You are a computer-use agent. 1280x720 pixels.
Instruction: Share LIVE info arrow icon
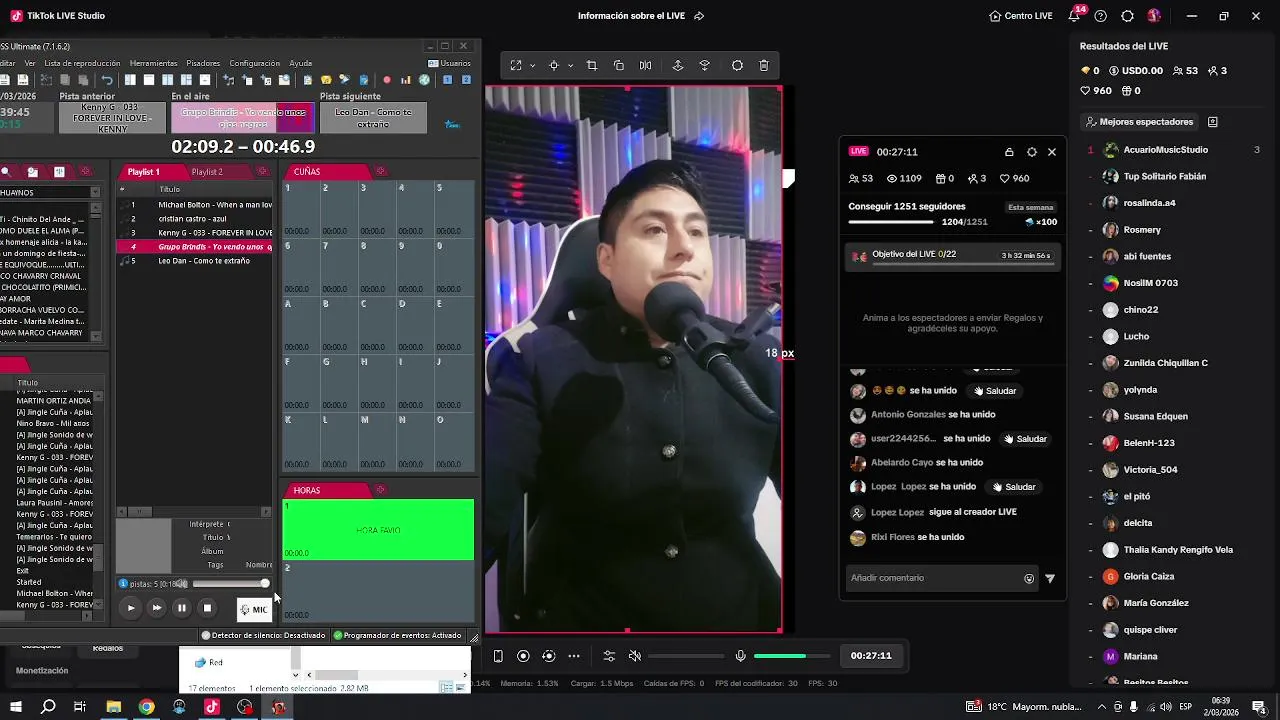pyautogui.click(x=699, y=16)
